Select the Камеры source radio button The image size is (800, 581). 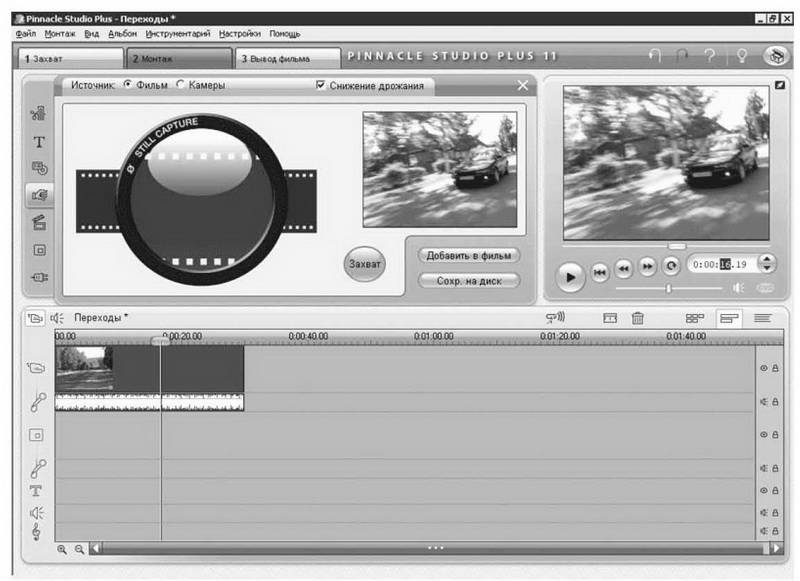pos(180,85)
